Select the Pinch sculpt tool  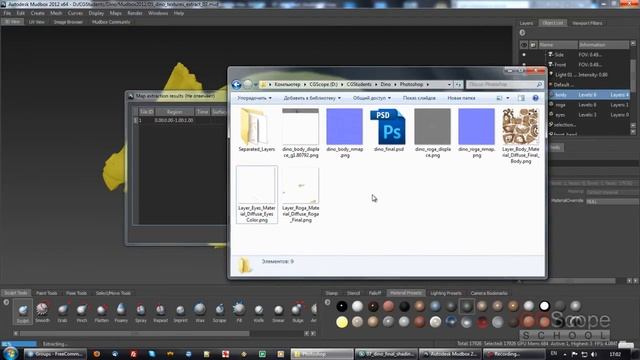pyautogui.click(x=82, y=312)
